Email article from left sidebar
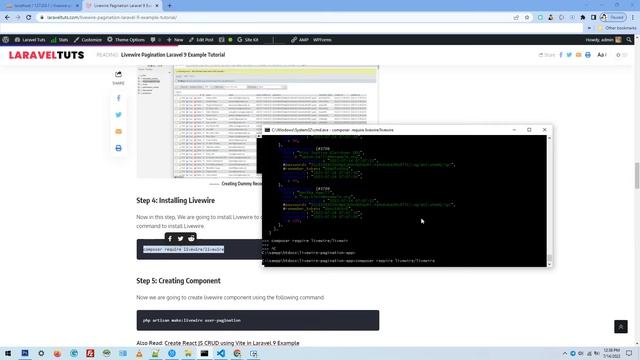This screenshot has width=640, height=360. tap(118, 131)
